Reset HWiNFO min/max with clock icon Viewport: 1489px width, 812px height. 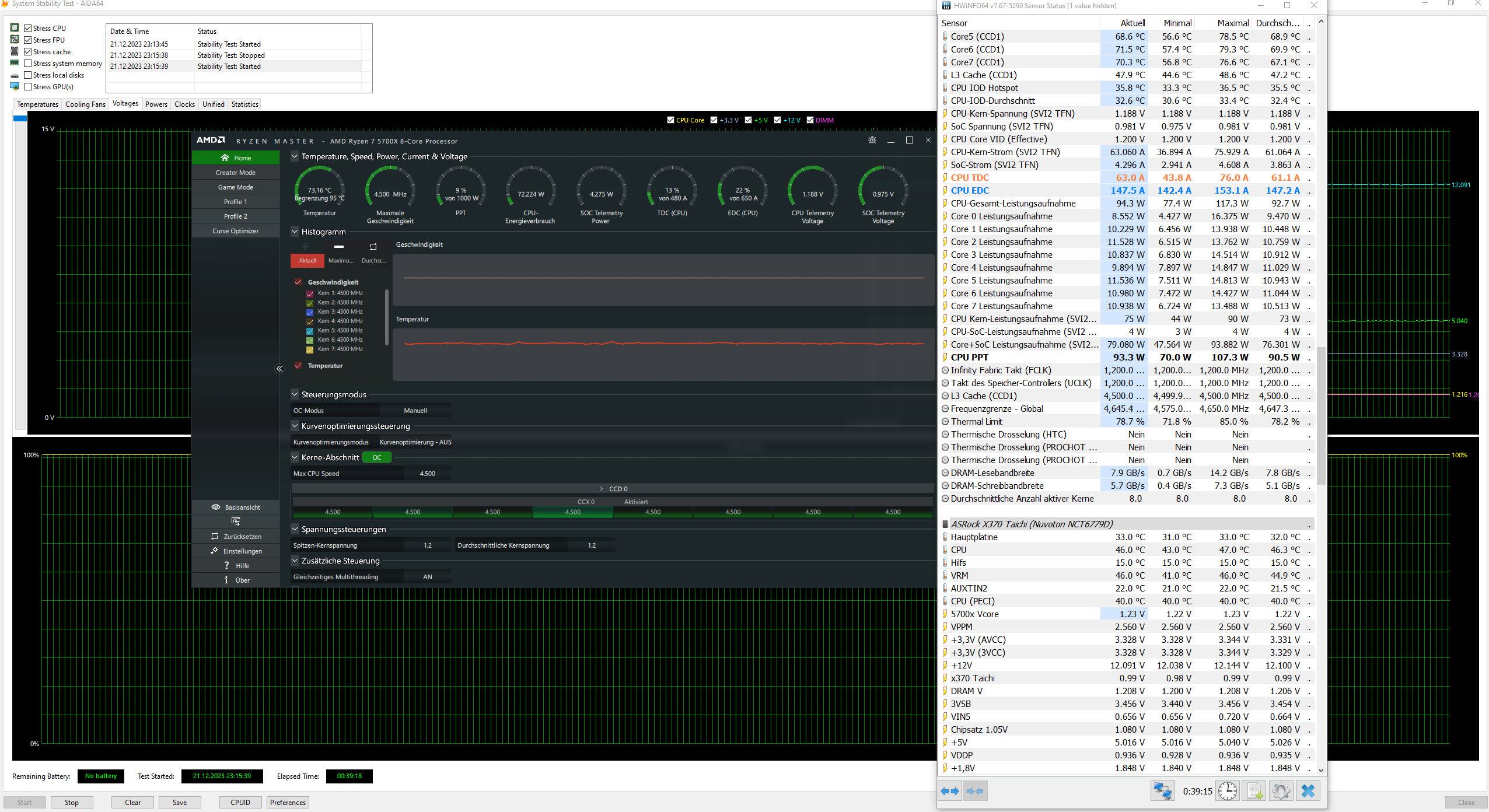click(x=1228, y=791)
